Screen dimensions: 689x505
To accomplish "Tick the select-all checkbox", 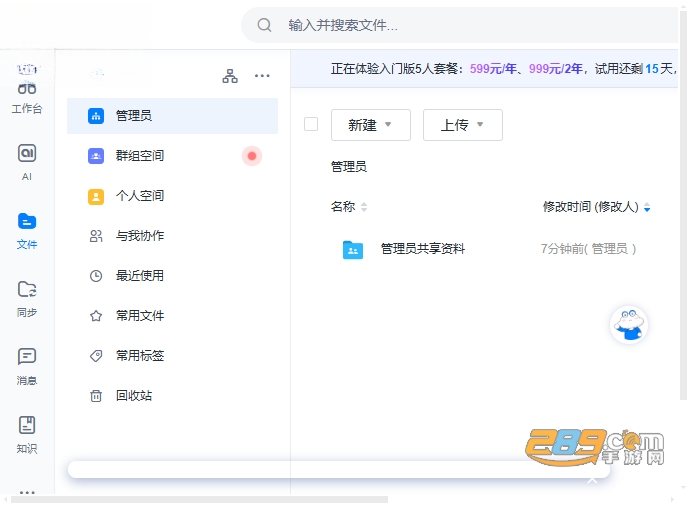I will pos(311,124).
